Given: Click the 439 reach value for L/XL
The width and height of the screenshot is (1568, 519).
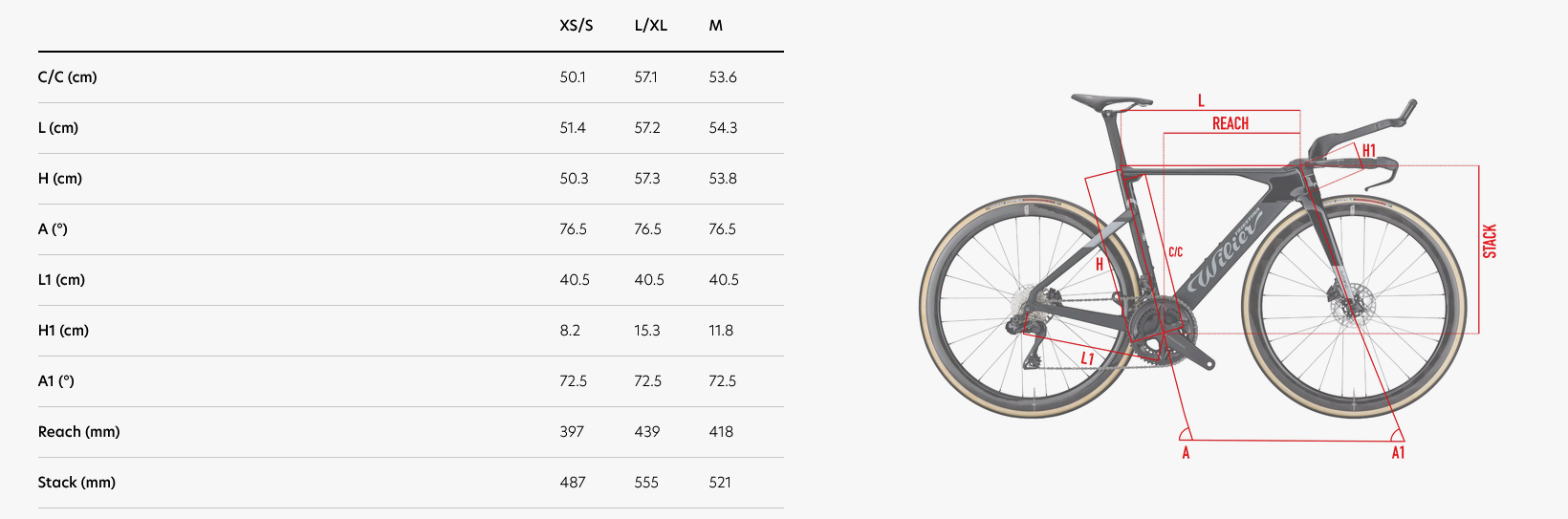Looking at the screenshot, I should pos(647,432).
